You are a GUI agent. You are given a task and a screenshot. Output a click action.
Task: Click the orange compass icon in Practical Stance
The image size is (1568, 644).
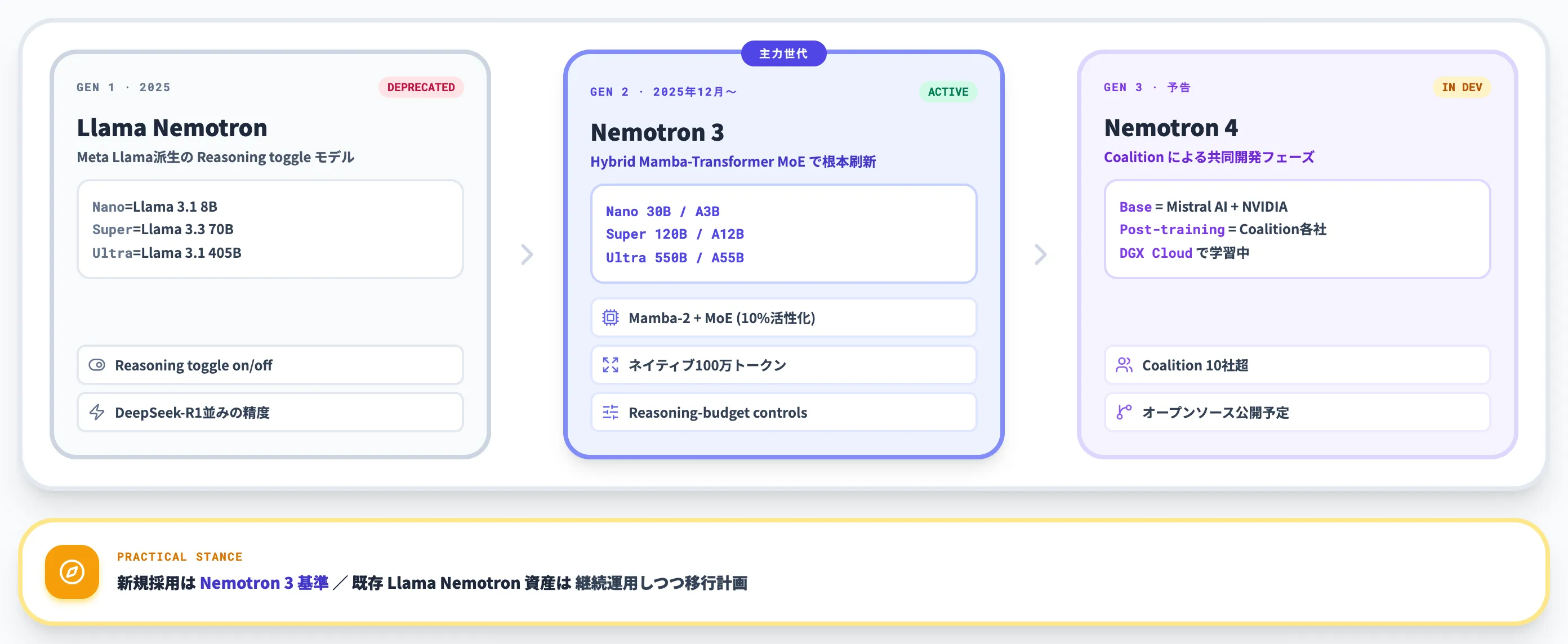coord(72,571)
